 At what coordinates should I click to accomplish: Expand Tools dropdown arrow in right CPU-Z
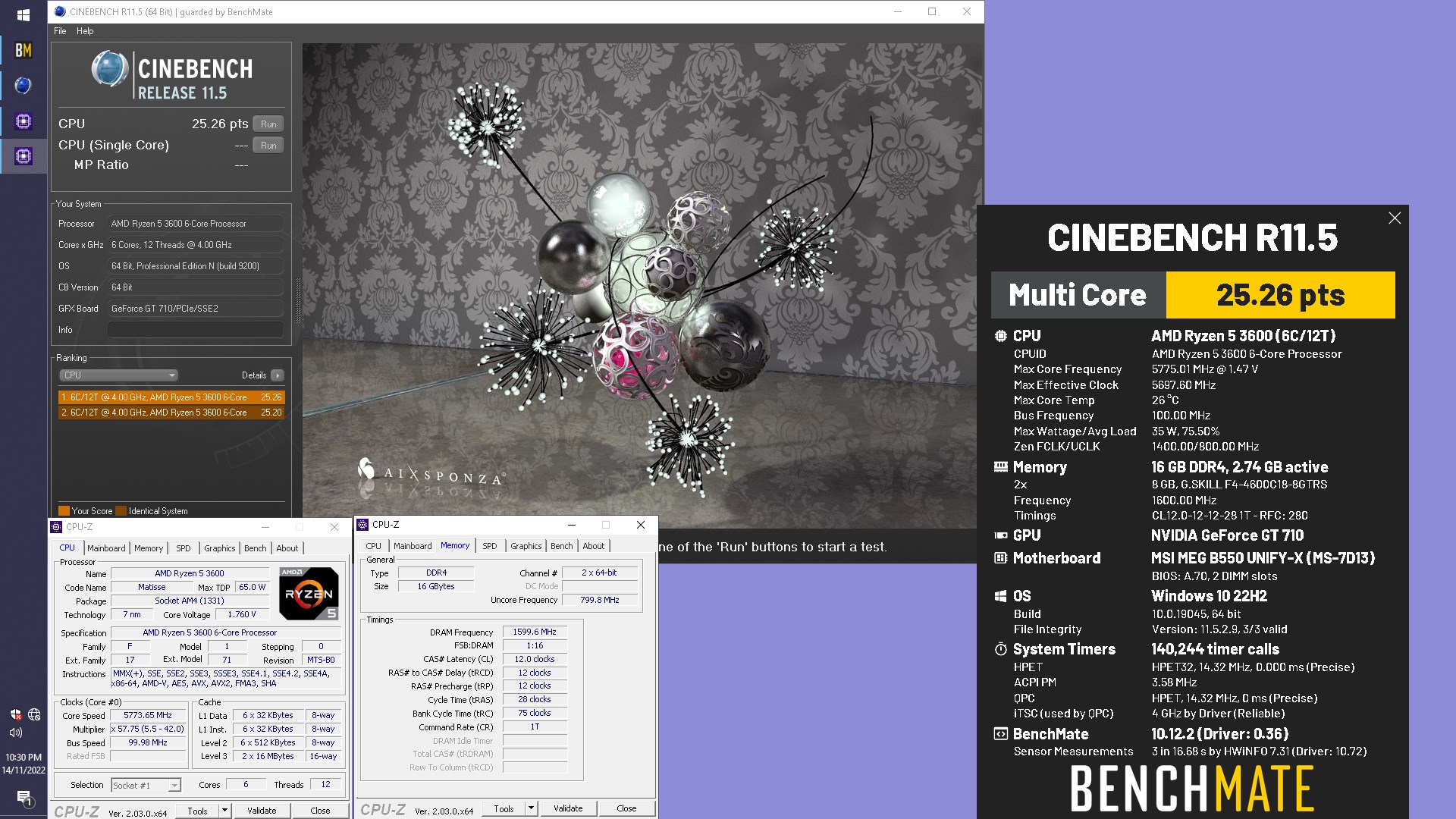pyautogui.click(x=531, y=808)
